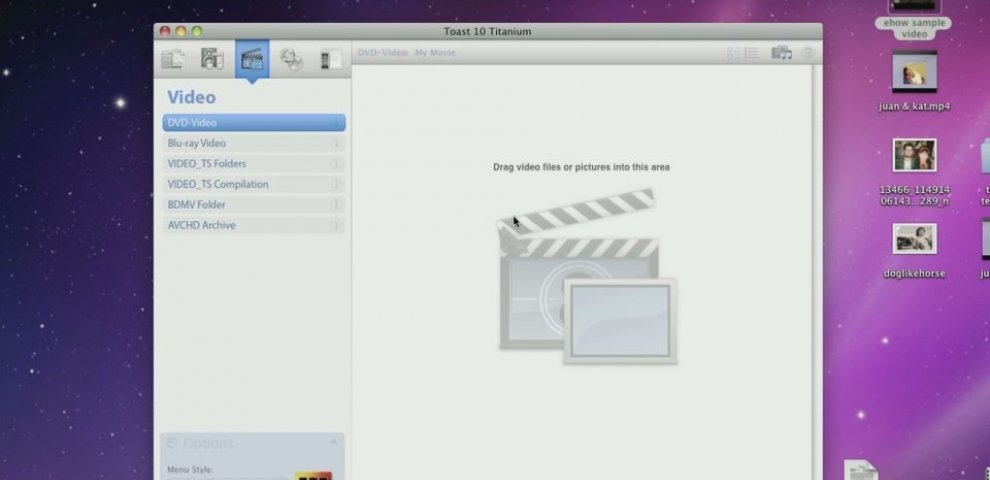Open the help question mark icon
The height and width of the screenshot is (480, 990).
click(x=808, y=53)
